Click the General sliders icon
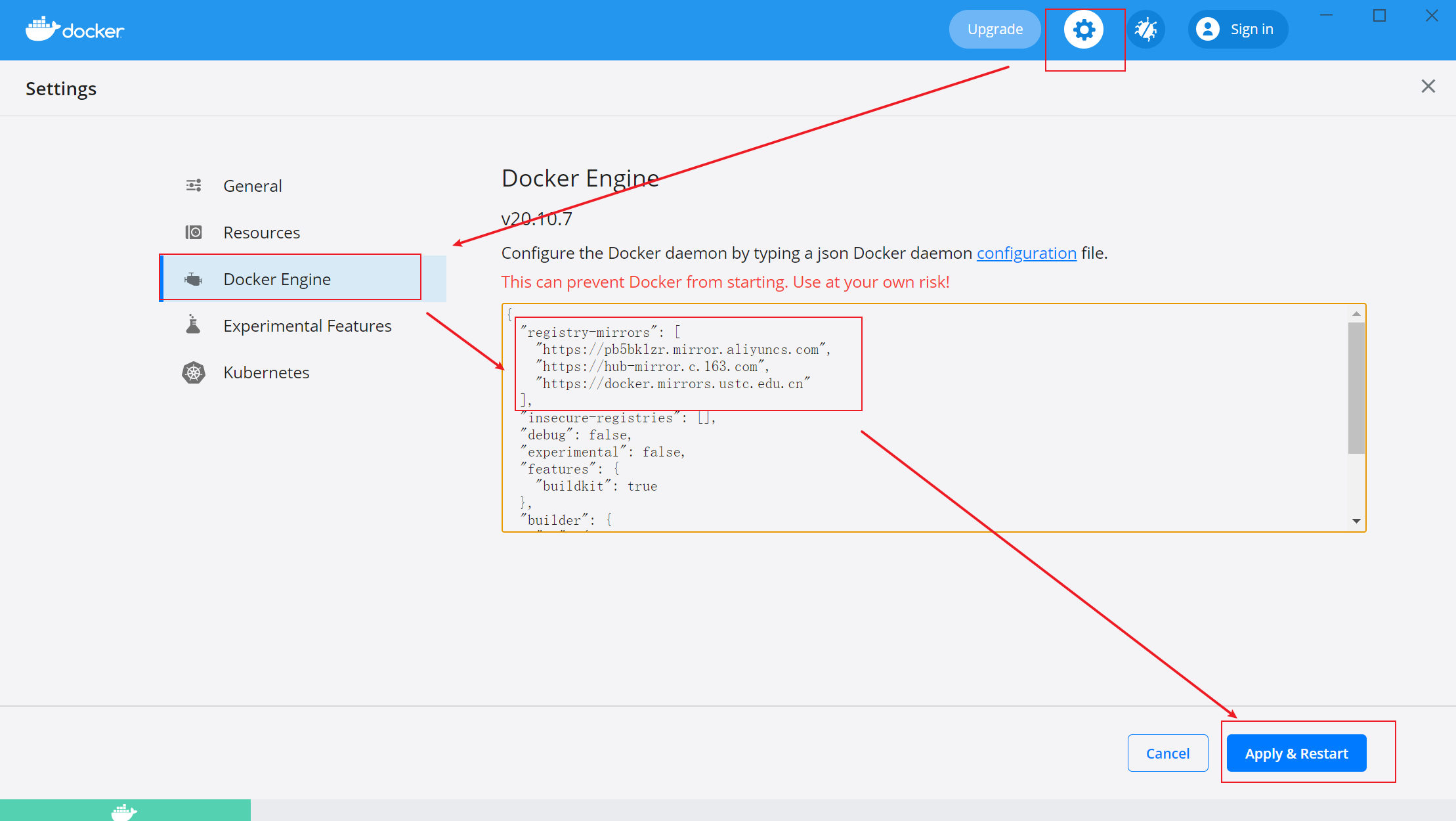The image size is (1456, 821). [194, 186]
